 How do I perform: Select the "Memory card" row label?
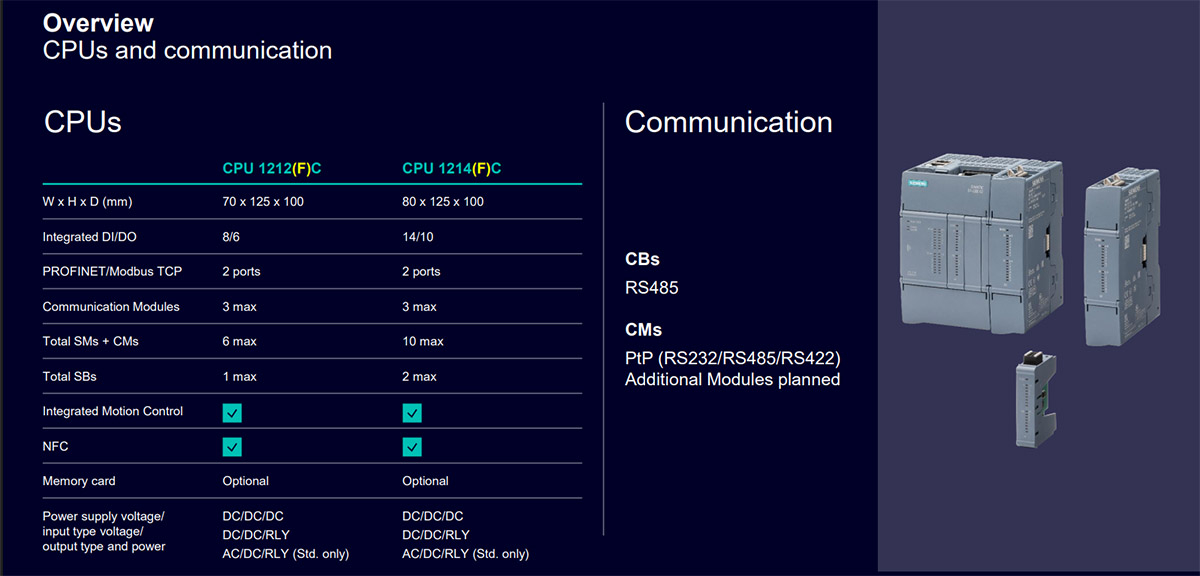pyautogui.click(x=79, y=481)
